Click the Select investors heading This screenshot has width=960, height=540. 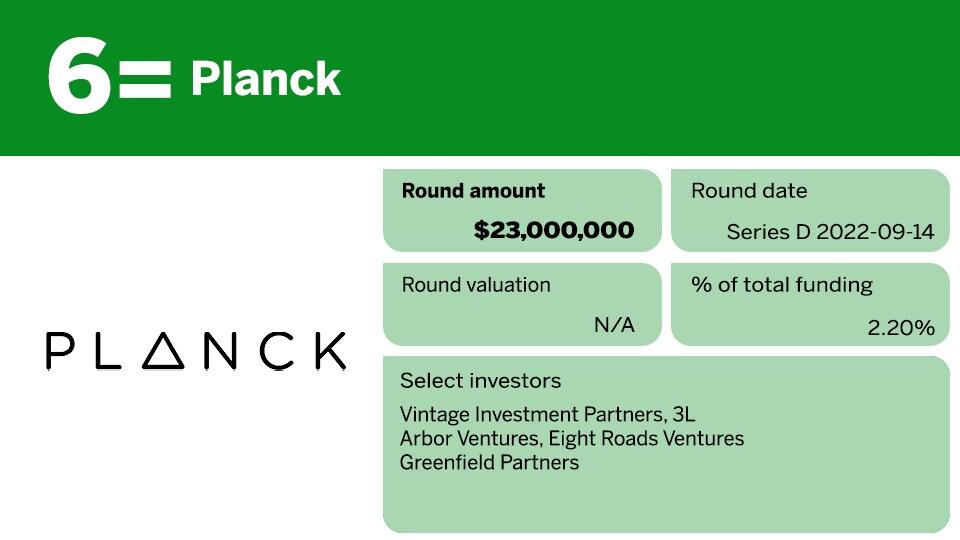[480, 381]
